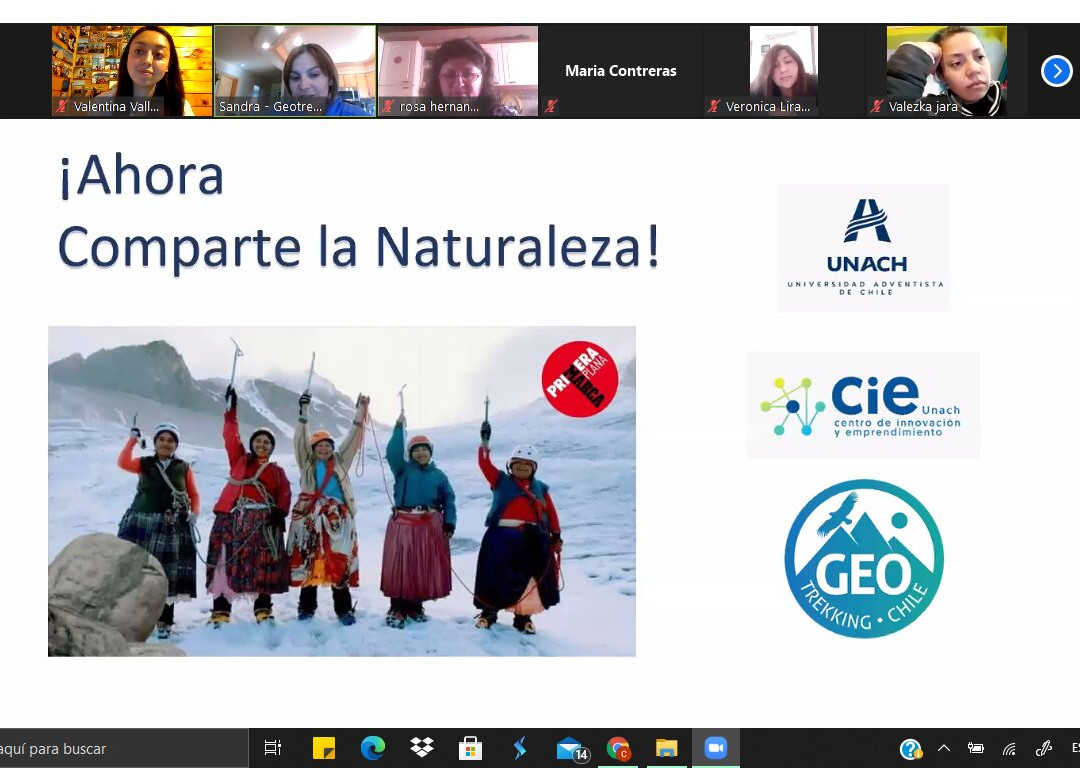
Task: Click Maria Contreras participant tile
Action: [620, 71]
